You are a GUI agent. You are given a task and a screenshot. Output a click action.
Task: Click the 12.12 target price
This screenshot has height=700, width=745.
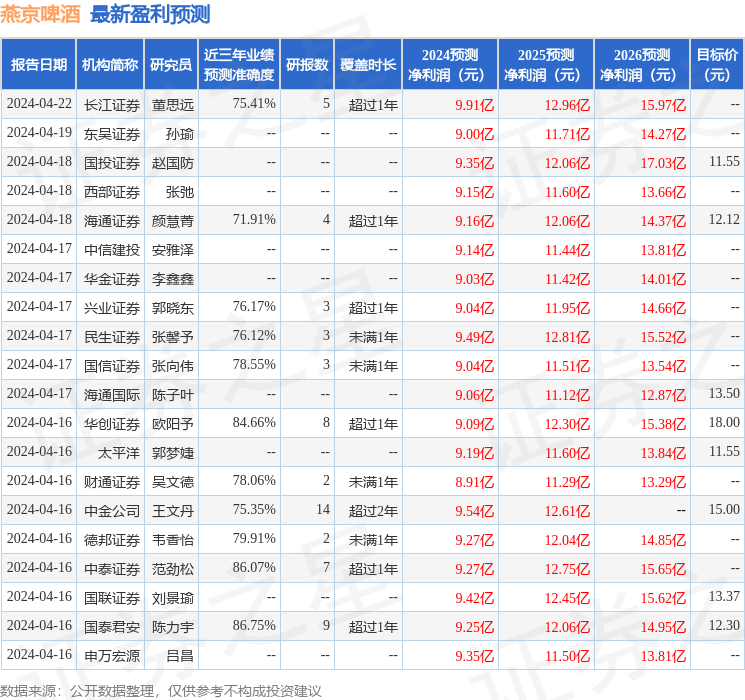point(724,220)
